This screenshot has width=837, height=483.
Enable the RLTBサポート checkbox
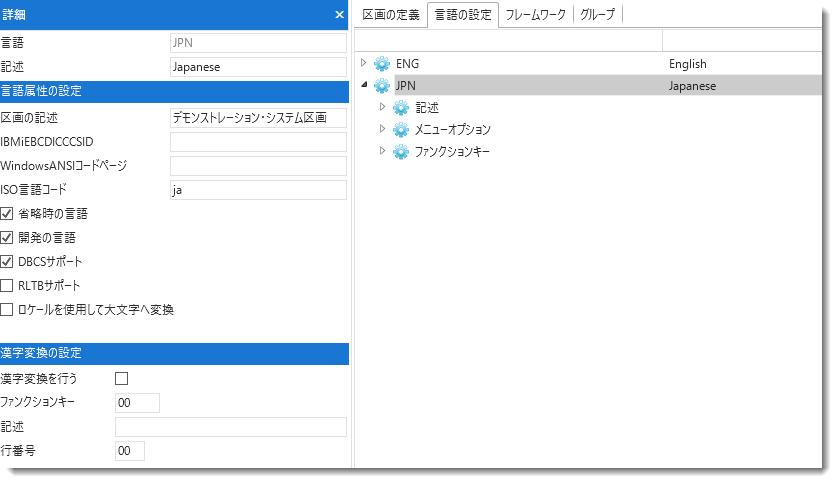(x=8, y=286)
